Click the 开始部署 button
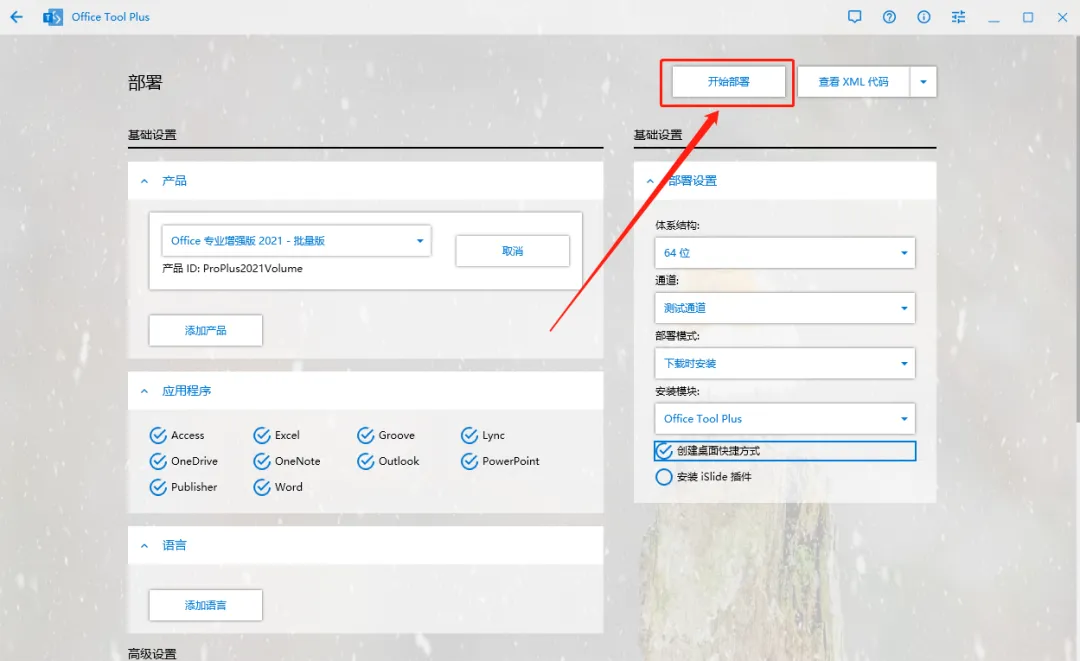 click(x=728, y=82)
